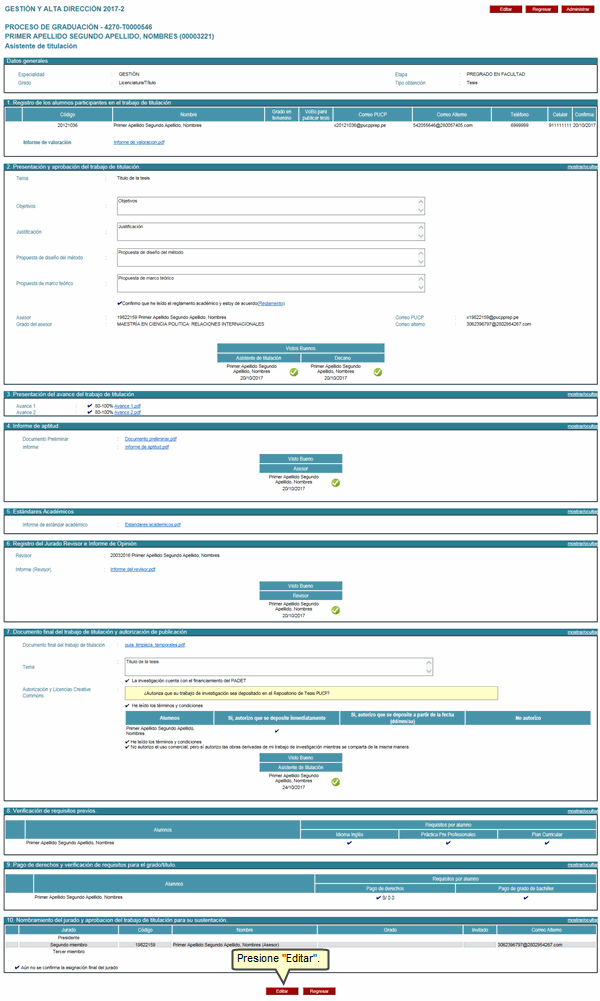Toggle the Avance 1 checkmark
Viewport: 600px width, 1001px height.
click(90, 406)
